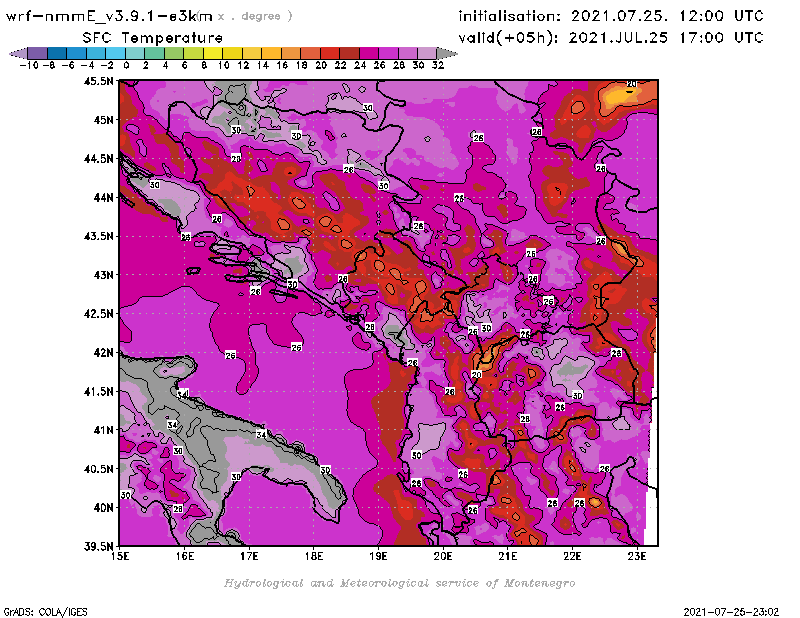Pick the legend swatch between 12 and 14
Screen dimensions: 800x618
[x=252, y=53]
